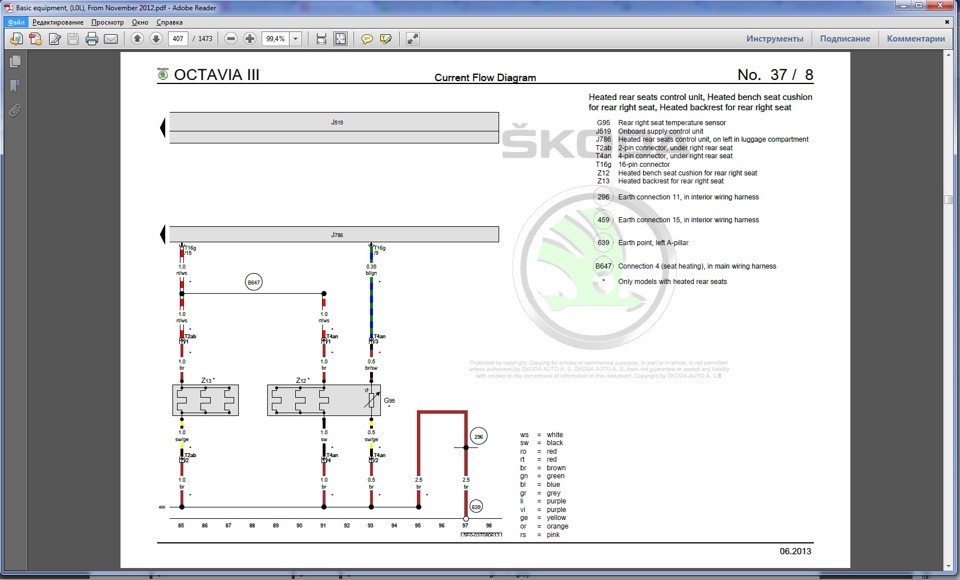Send the file by email using envelope icon
This screenshot has width=960, height=580.
tap(111, 39)
